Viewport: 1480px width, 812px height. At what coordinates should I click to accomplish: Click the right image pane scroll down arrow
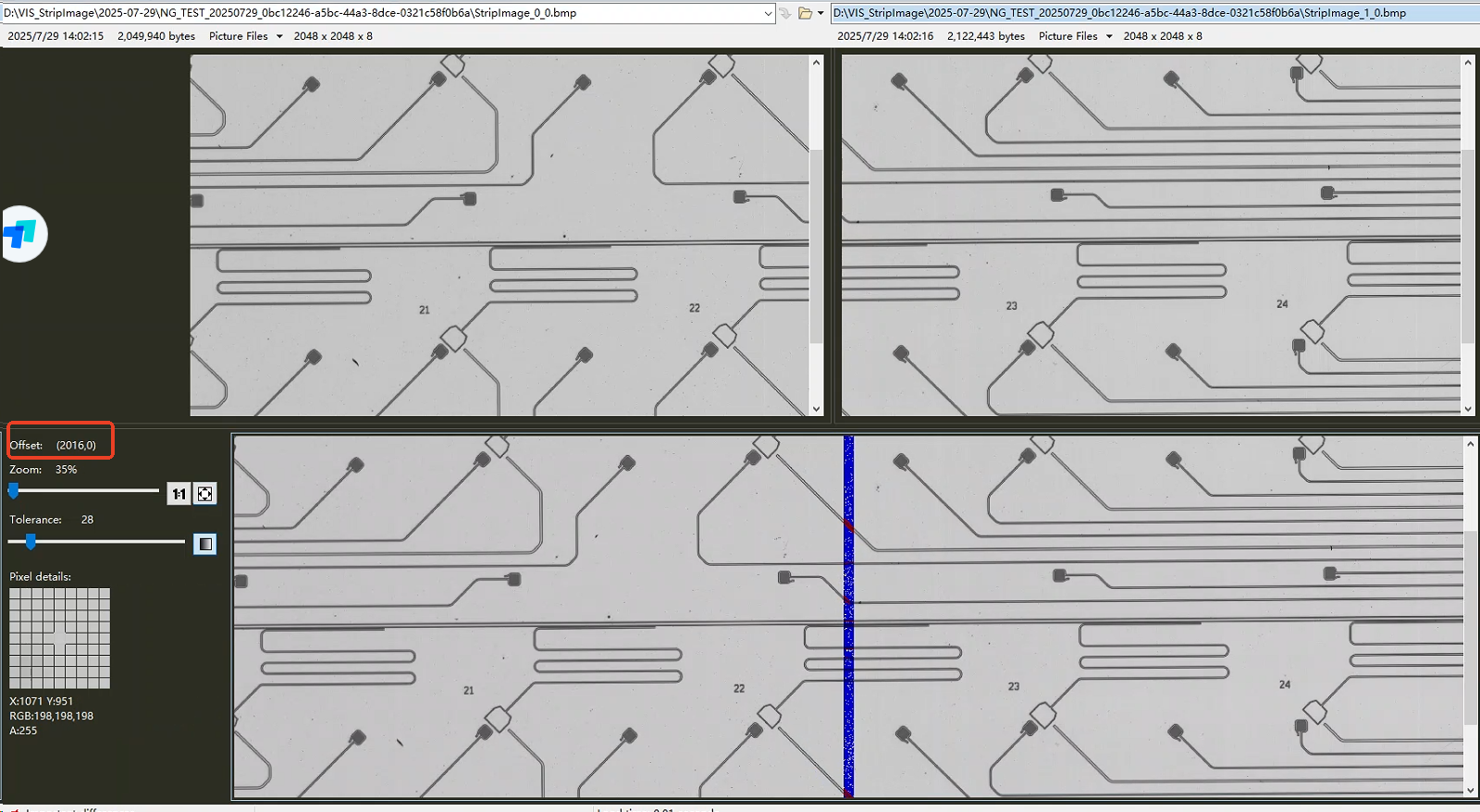(x=1468, y=409)
